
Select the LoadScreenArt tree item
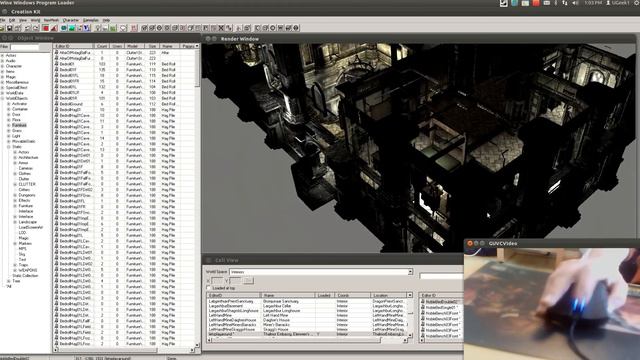click(x=30, y=227)
